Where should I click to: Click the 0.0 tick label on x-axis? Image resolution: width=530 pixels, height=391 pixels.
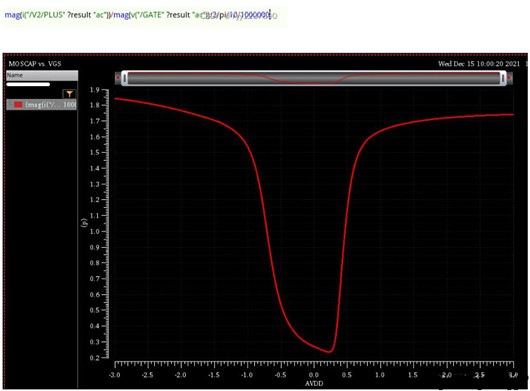(313, 375)
